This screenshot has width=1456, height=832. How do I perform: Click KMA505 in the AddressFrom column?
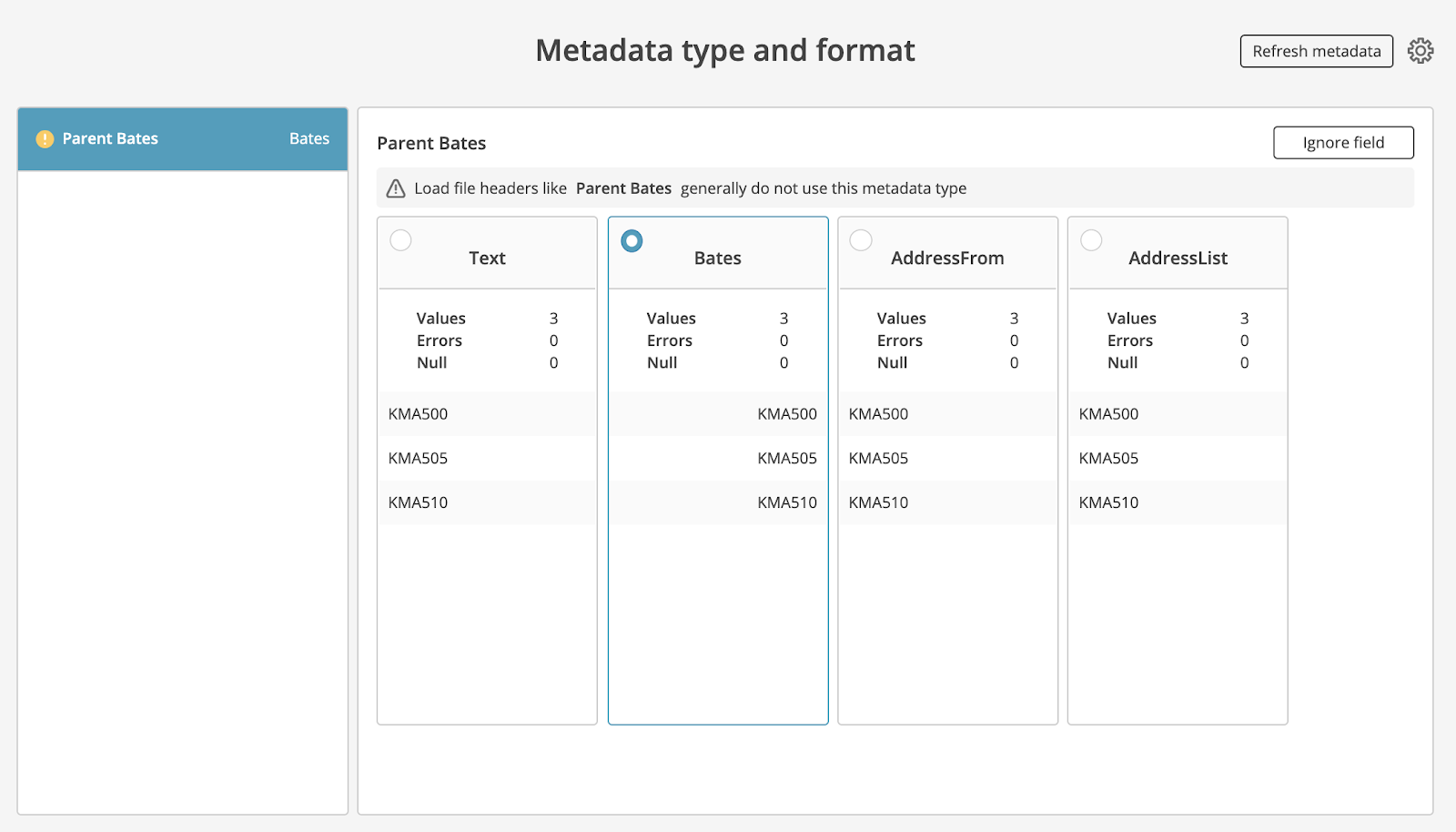pyautogui.click(x=878, y=459)
